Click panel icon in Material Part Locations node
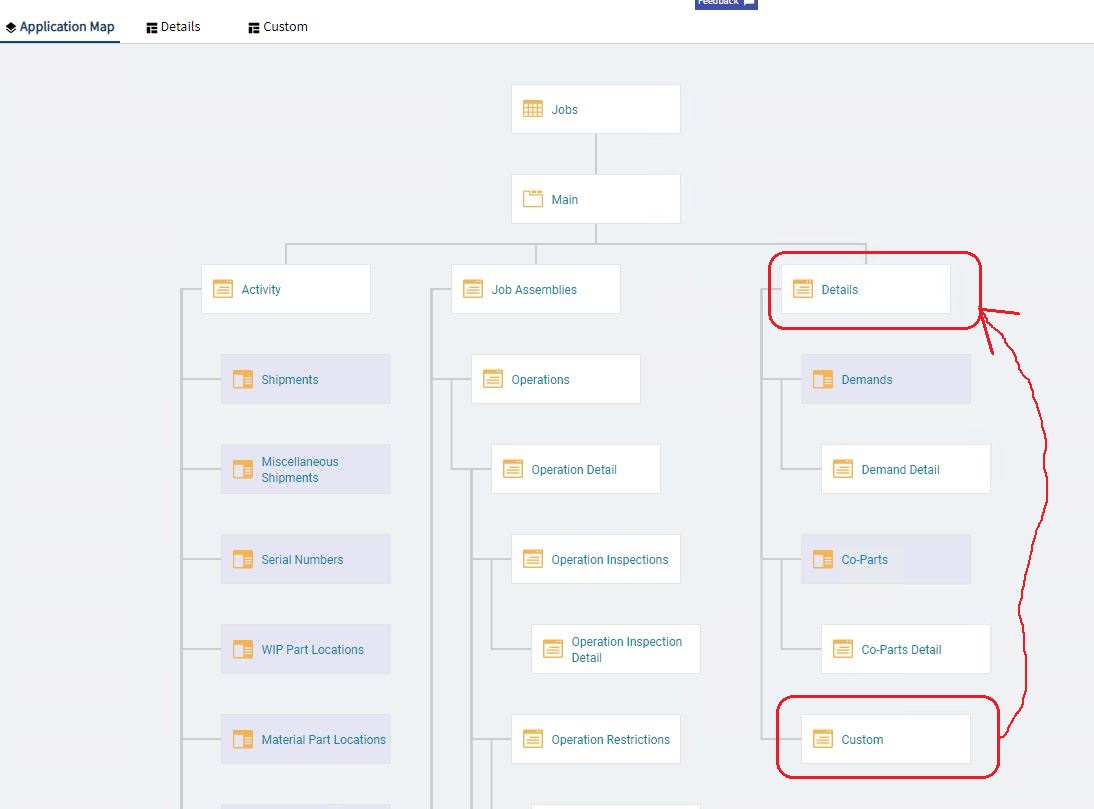The width and height of the screenshot is (1094, 809). 243,739
